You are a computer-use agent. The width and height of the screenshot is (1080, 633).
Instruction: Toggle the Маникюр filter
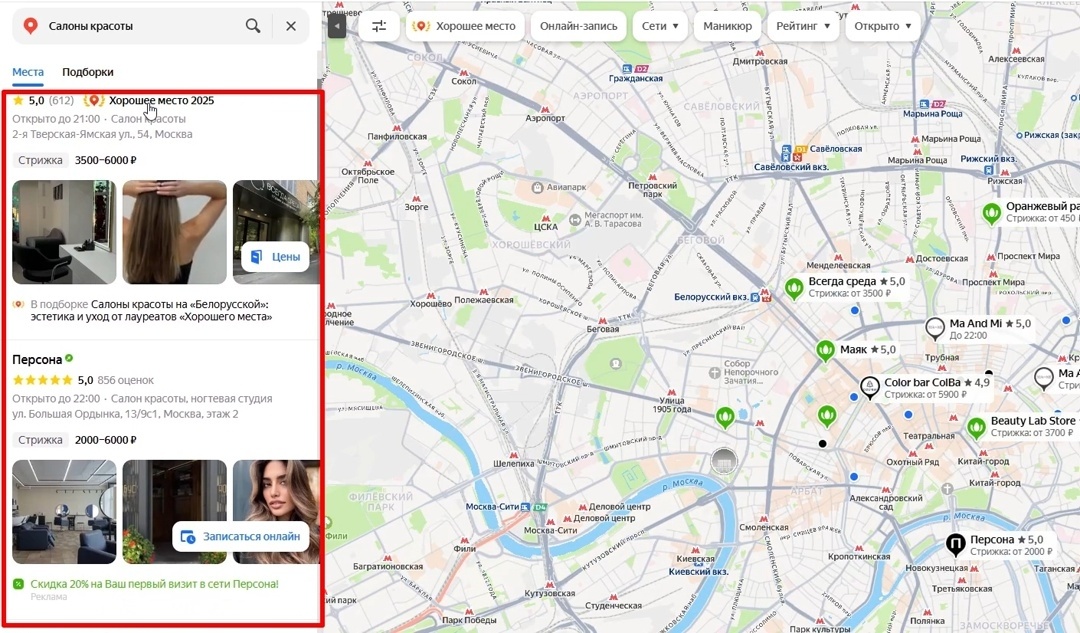pyautogui.click(x=727, y=26)
